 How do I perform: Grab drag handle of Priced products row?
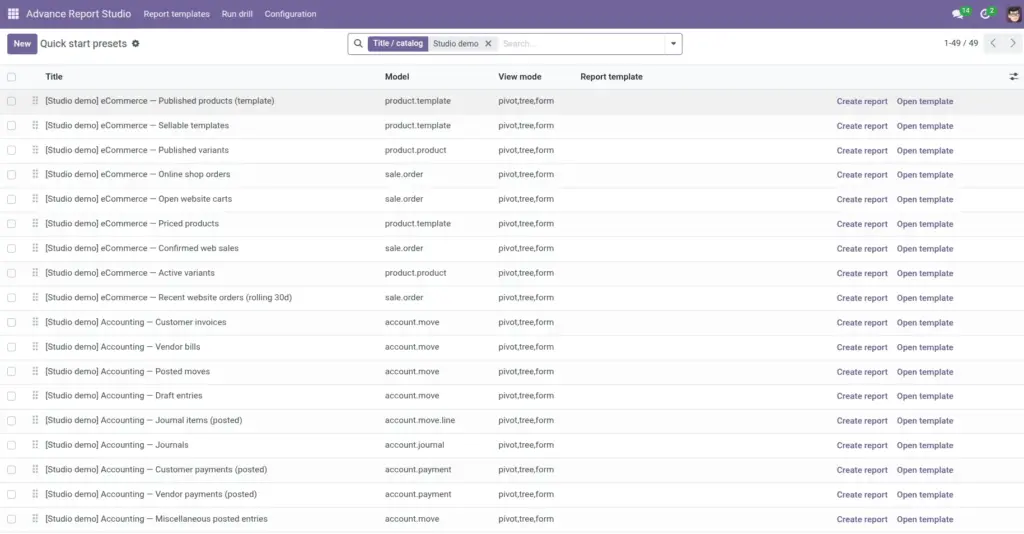click(35, 224)
